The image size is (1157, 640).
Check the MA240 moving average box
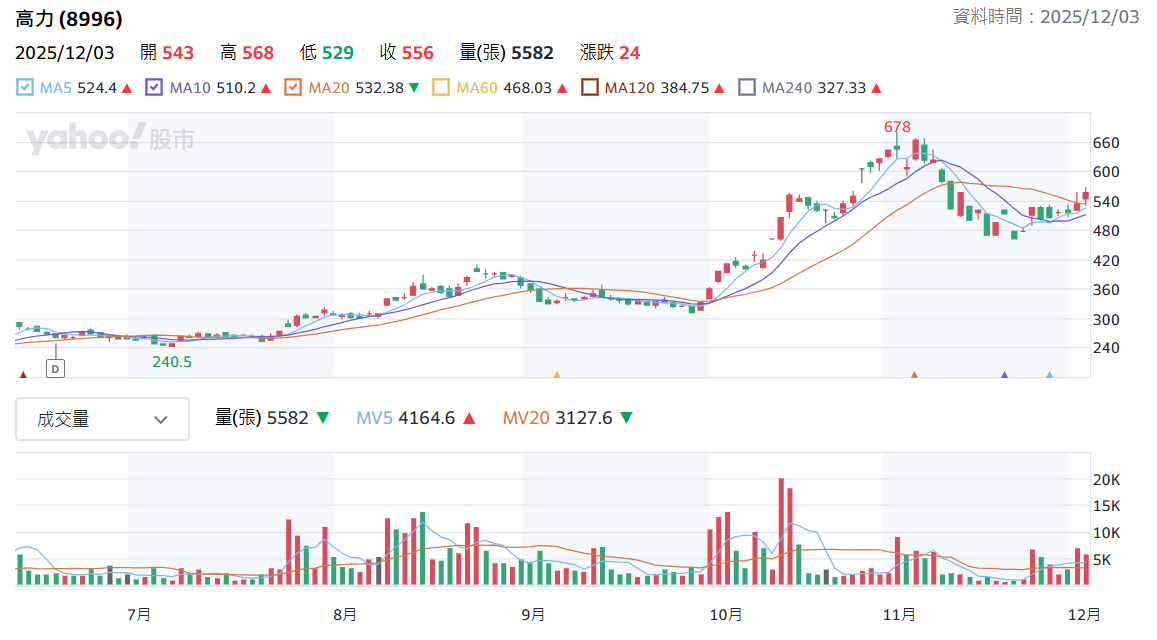click(747, 88)
